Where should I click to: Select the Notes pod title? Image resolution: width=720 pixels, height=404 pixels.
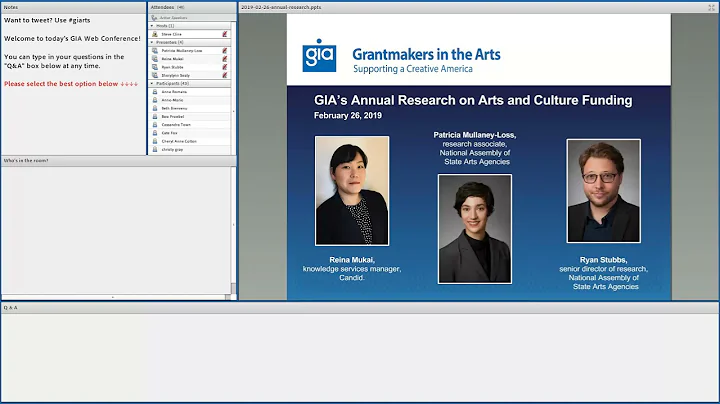(11, 7)
